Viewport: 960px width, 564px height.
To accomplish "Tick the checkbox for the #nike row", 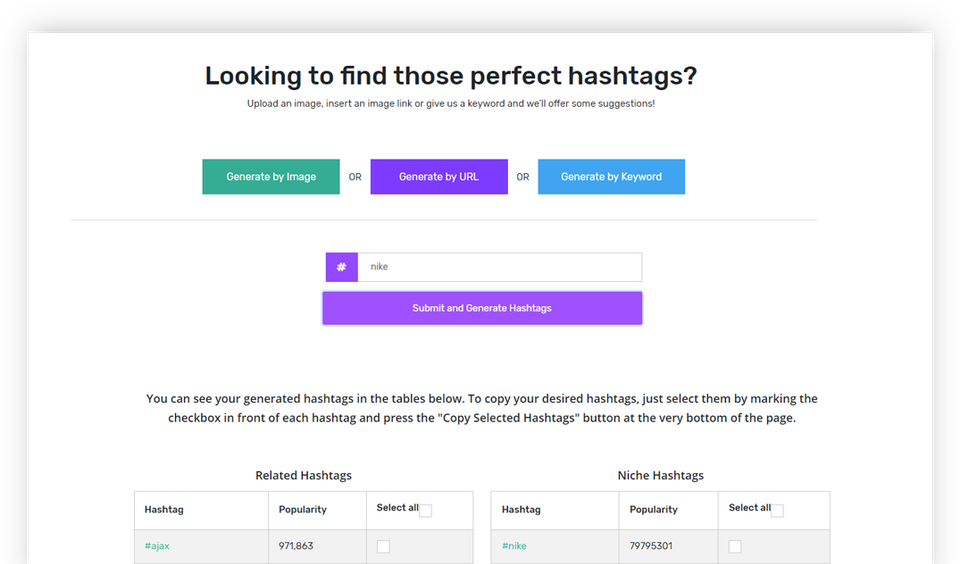I will 735,546.
